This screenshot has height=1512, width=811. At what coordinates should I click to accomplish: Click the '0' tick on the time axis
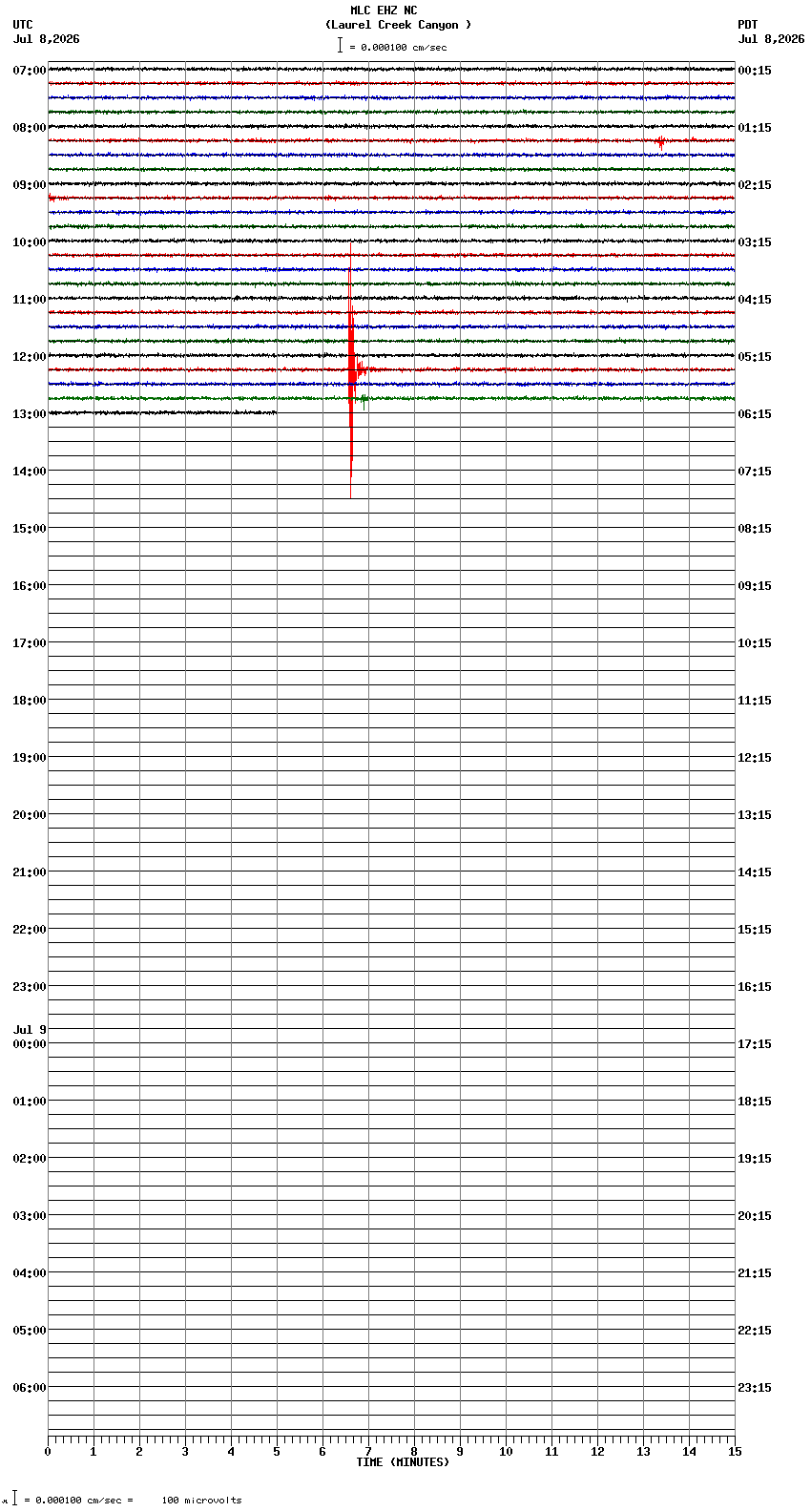point(48,1452)
